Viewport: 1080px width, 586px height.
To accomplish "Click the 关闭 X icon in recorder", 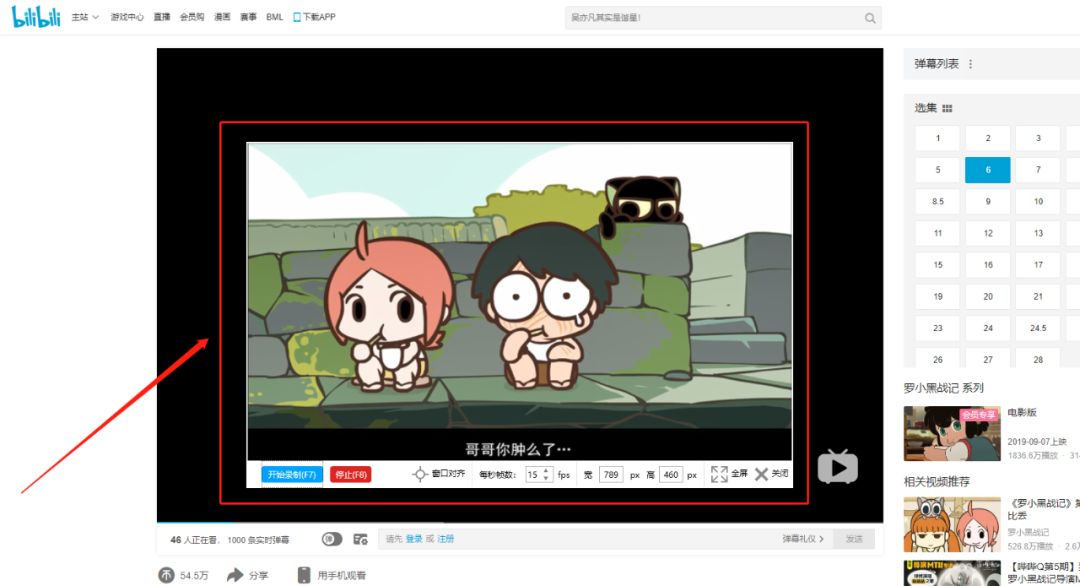I will 761,474.
